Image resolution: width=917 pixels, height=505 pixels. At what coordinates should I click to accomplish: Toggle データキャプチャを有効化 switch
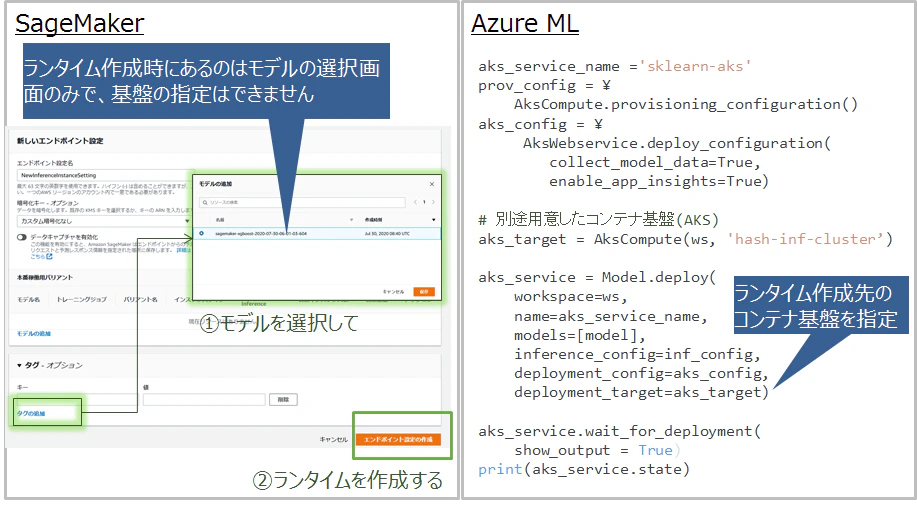click(22, 237)
